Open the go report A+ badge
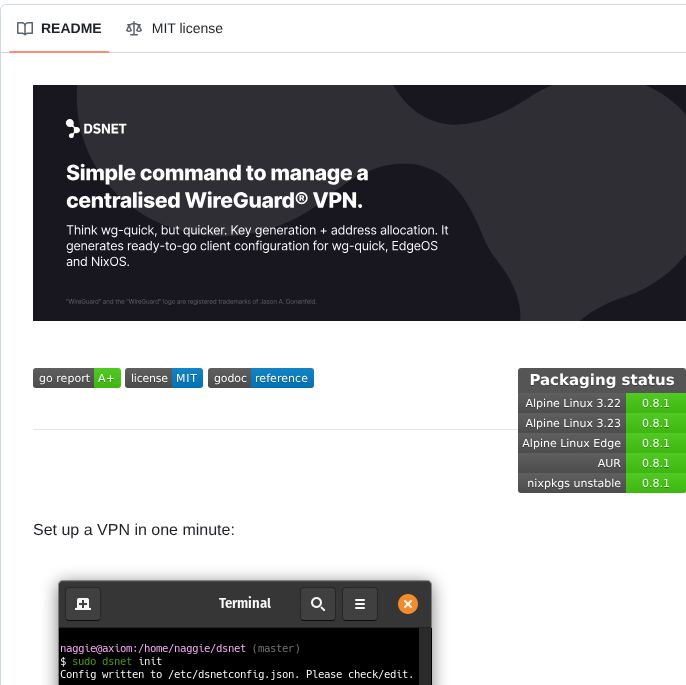This screenshot has width=686, height=685. point(77,378)
